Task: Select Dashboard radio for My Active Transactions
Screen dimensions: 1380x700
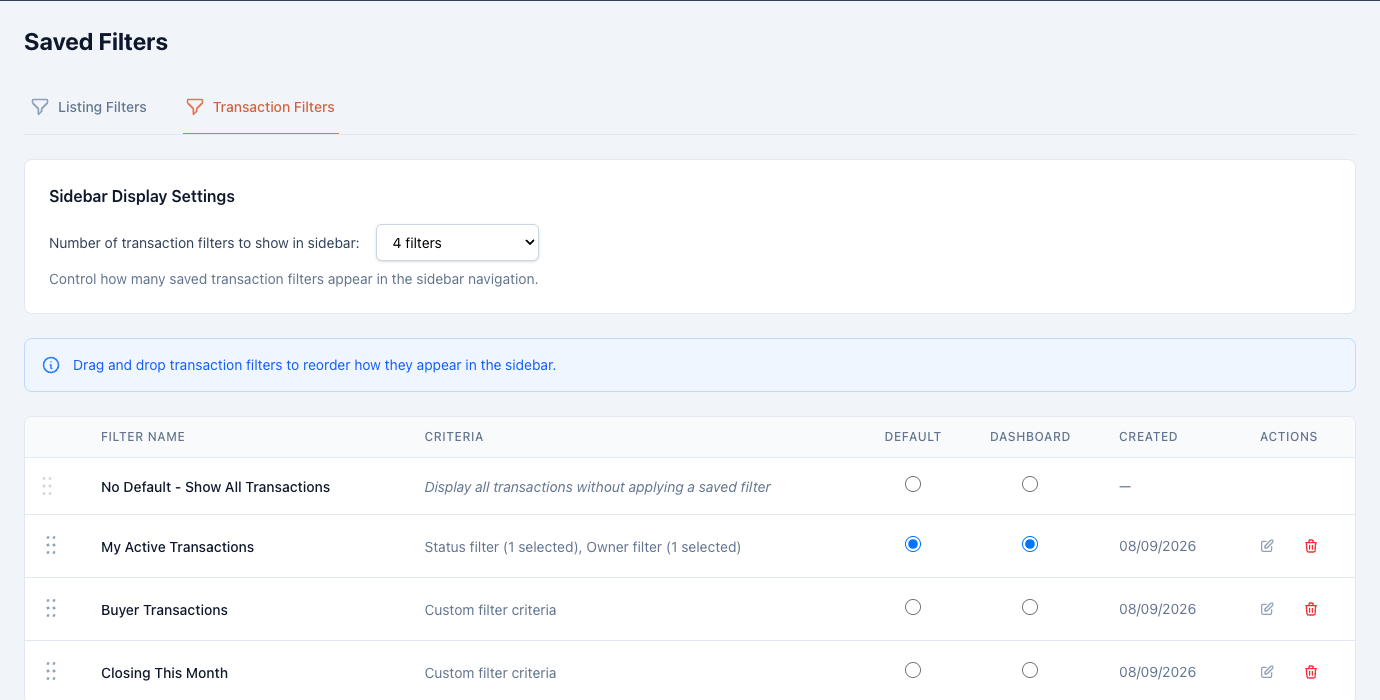Action: [1030, 544]
